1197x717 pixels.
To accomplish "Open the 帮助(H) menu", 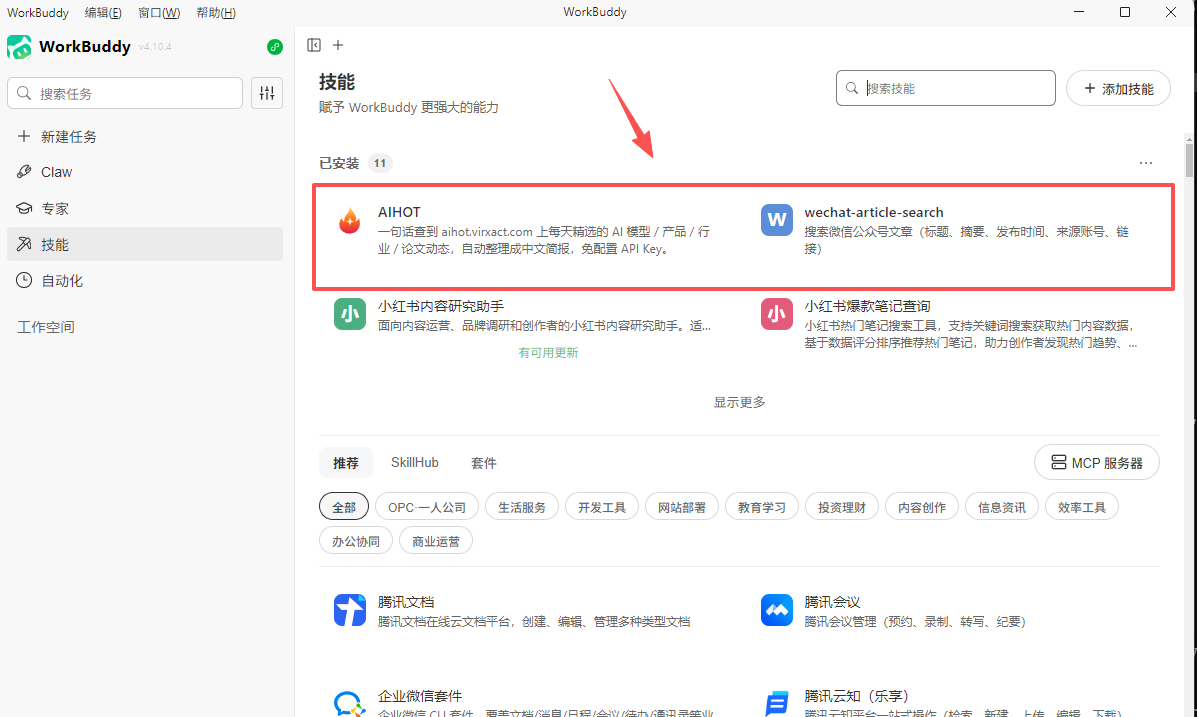I will coord(216,12).
